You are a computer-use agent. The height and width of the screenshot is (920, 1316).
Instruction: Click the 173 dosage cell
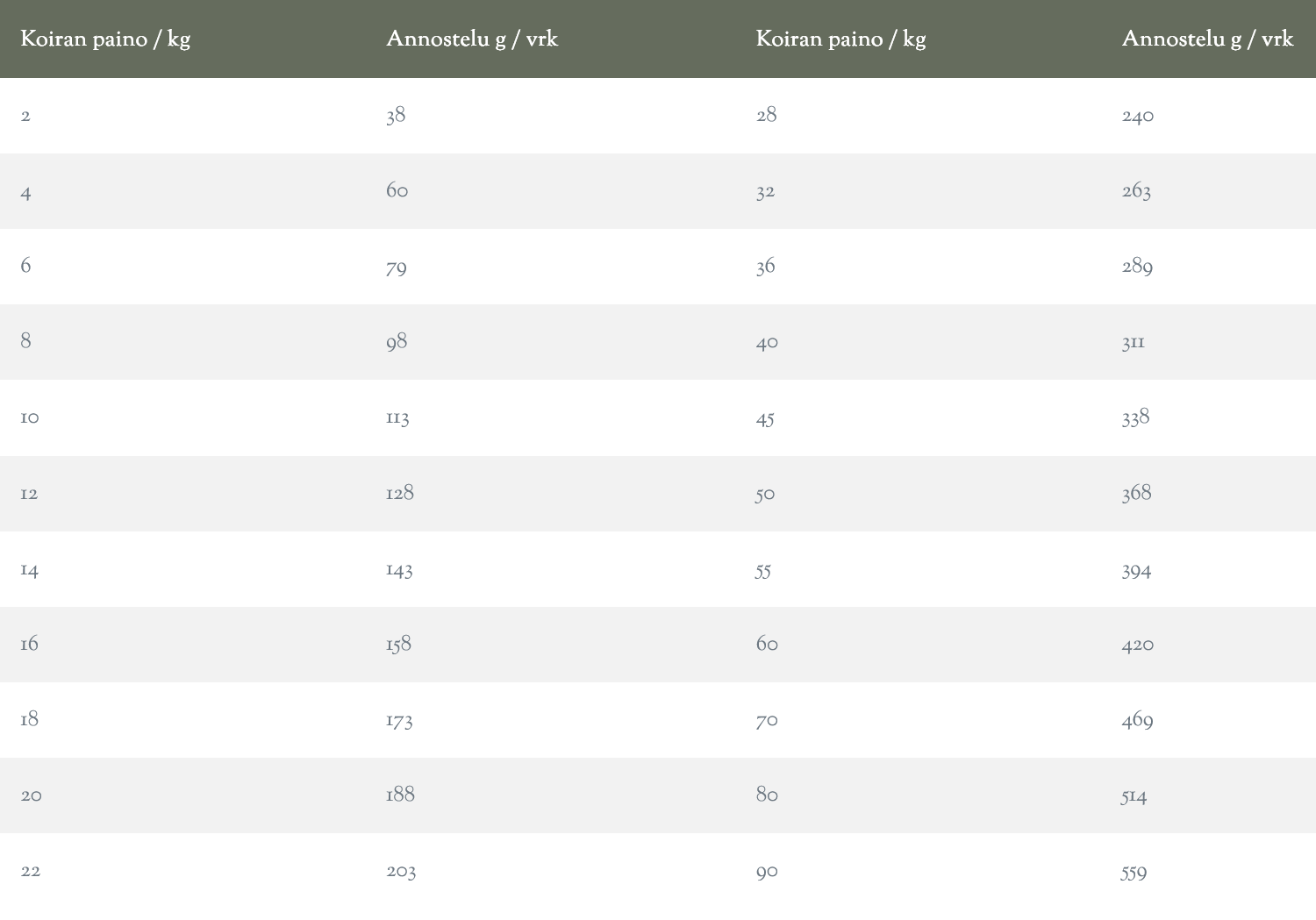(x=399, y=721)
